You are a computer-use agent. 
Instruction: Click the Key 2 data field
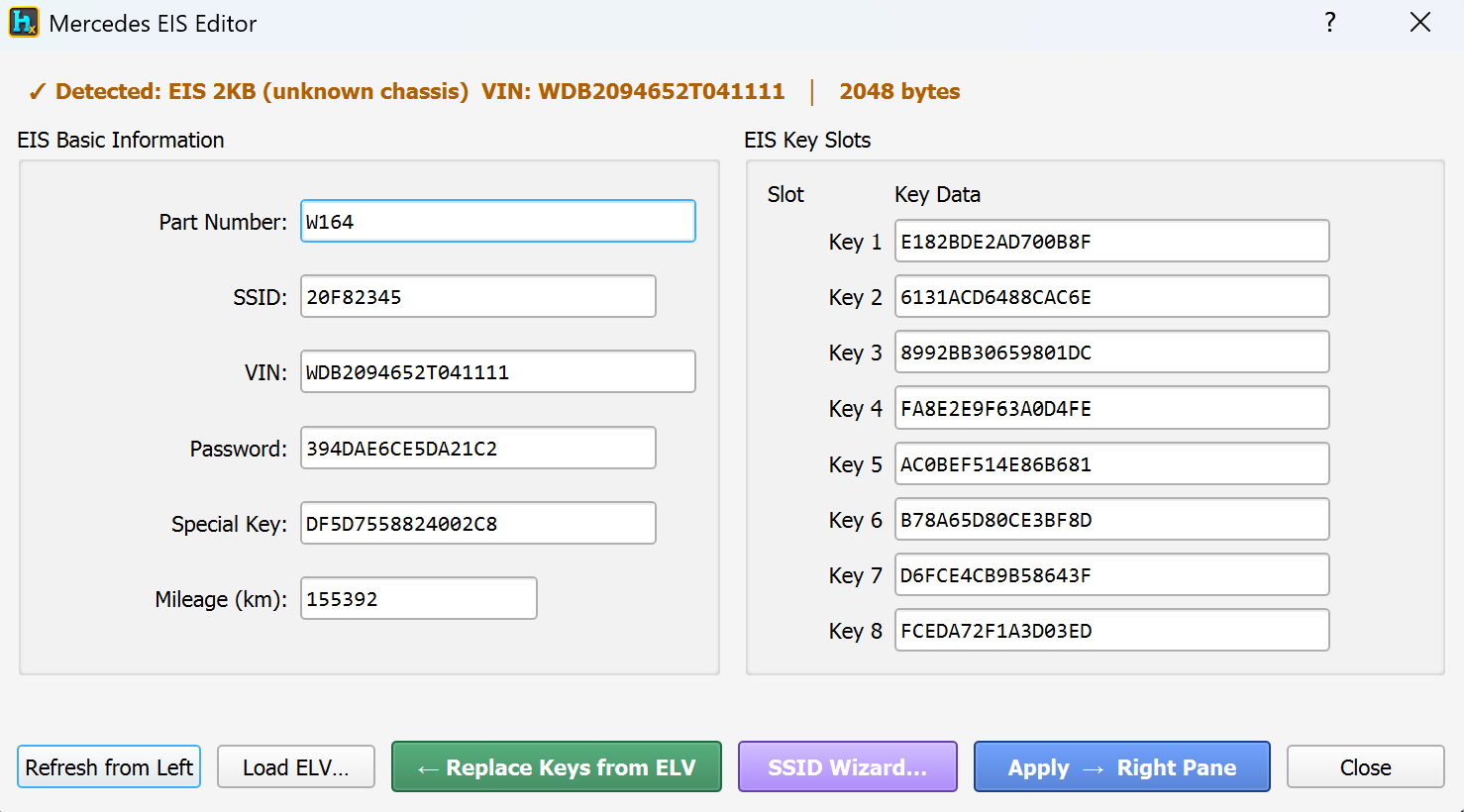[x=1112, y=296]
